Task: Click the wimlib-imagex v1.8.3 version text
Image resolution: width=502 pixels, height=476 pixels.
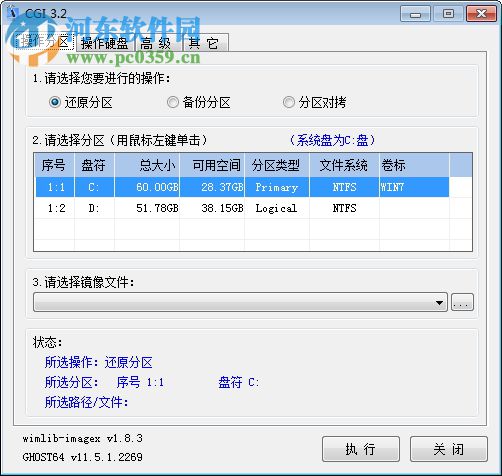Action: pyautogui.click(x=83, y=438)
